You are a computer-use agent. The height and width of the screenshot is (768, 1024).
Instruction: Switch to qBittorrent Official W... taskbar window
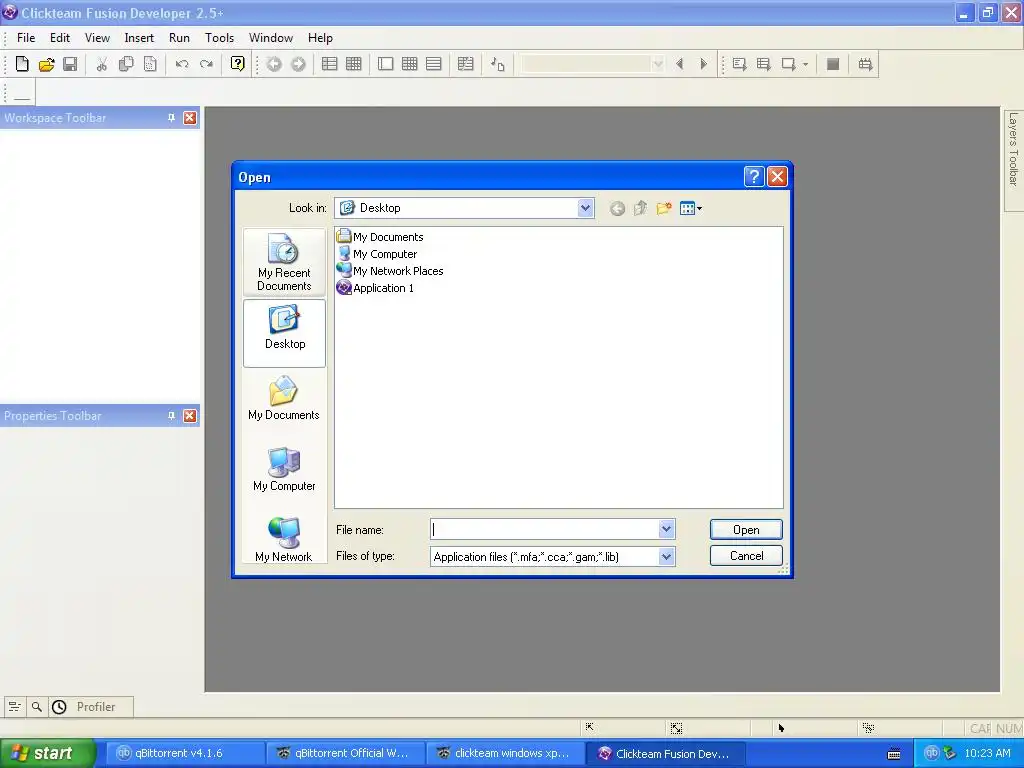coord(344,753)
